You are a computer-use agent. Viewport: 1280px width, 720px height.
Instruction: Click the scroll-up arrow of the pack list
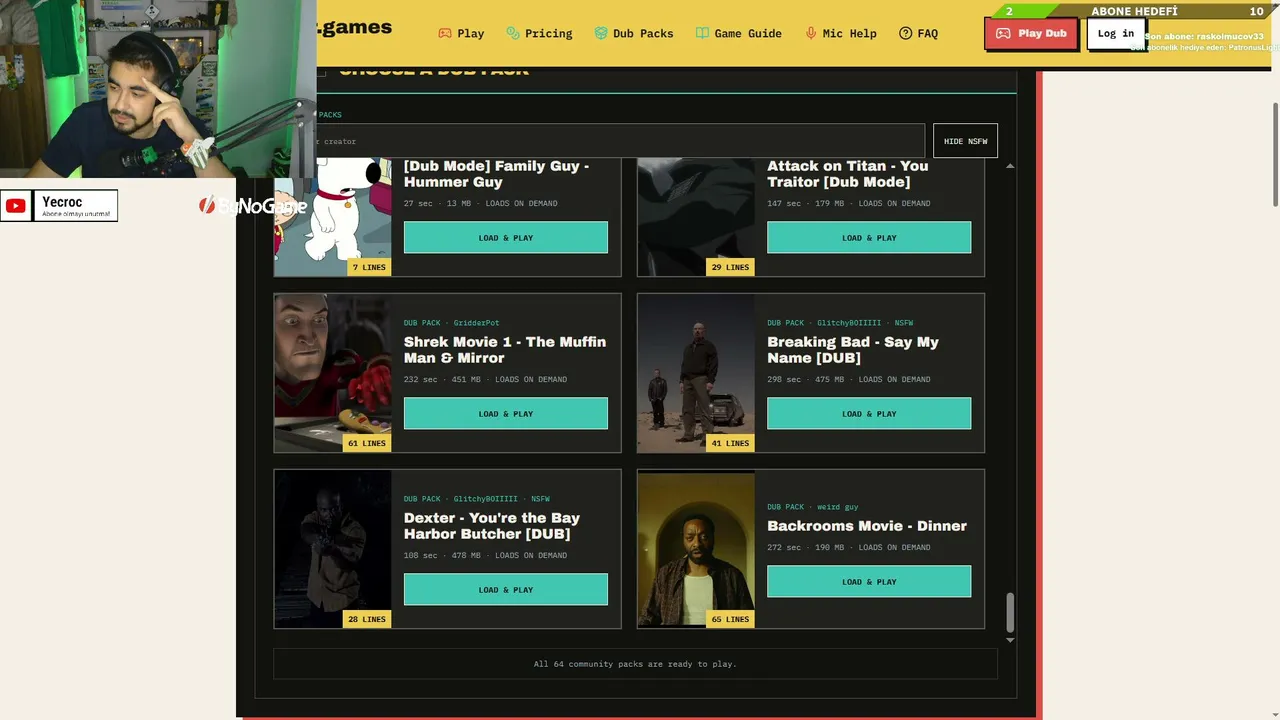tap(1010, 165)
